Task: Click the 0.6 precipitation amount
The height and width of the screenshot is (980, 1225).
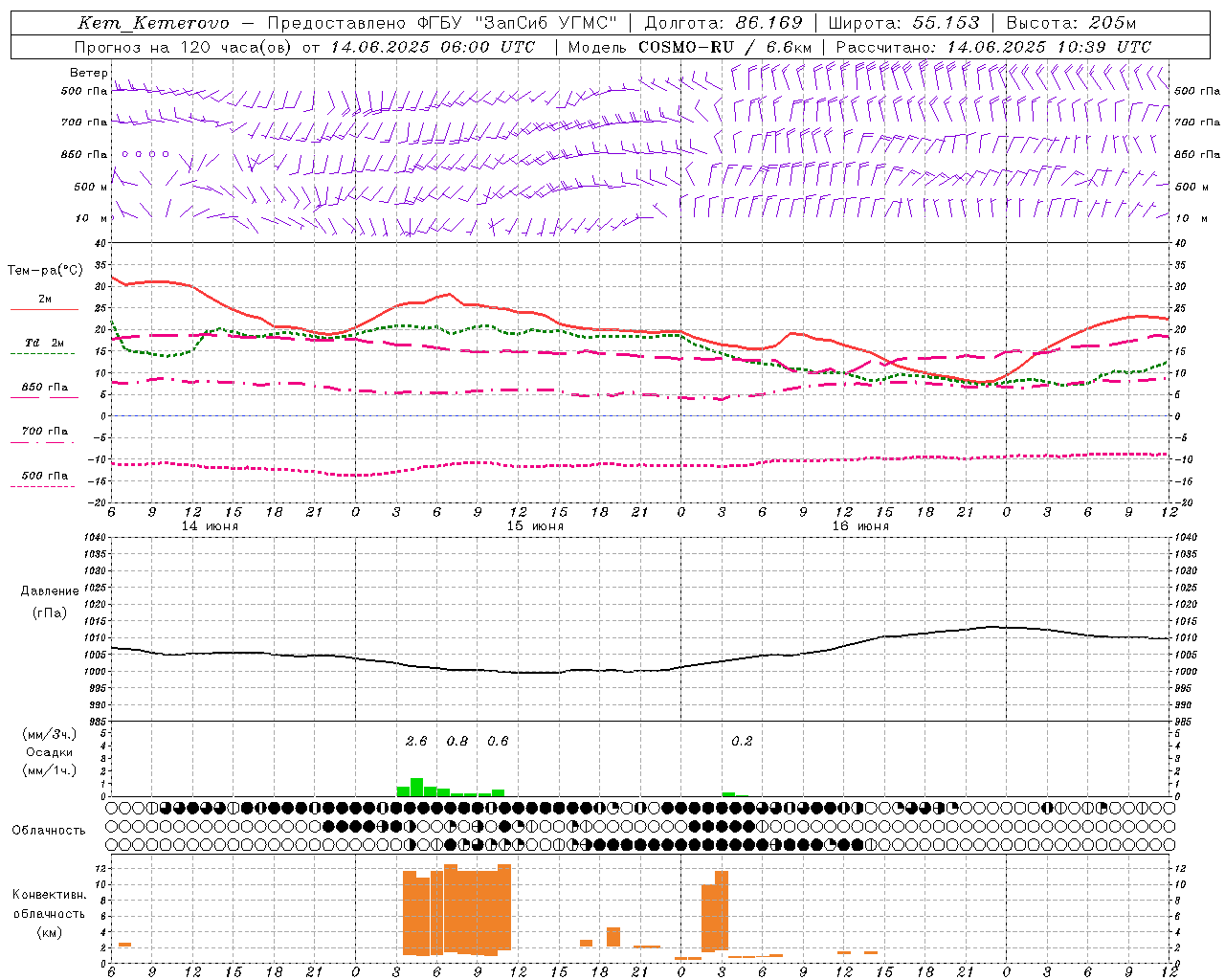Action: click(498, 741)
